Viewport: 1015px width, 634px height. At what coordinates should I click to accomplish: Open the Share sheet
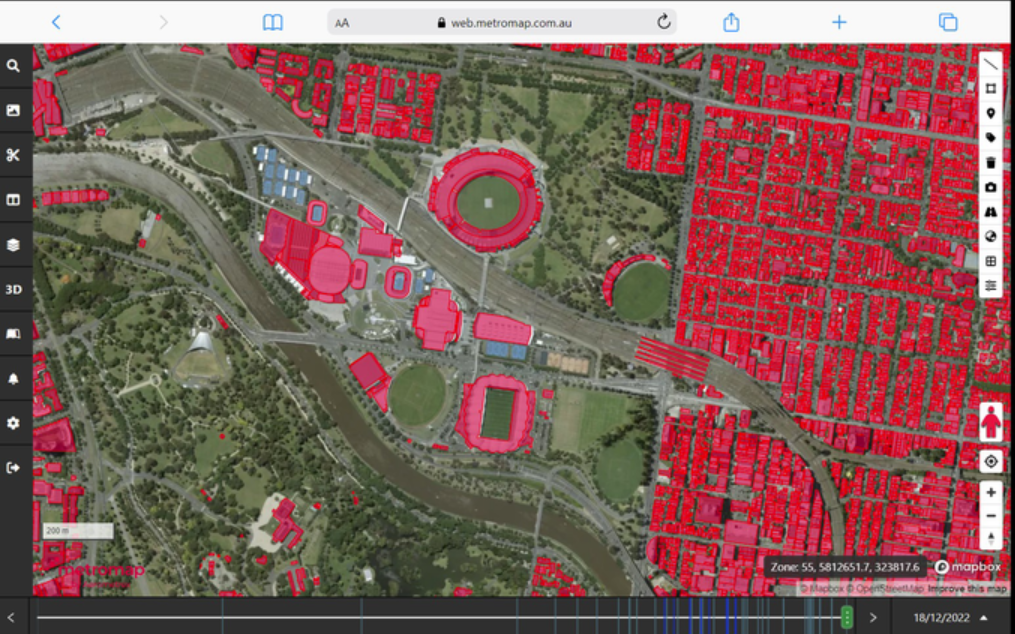click(730, 20)
